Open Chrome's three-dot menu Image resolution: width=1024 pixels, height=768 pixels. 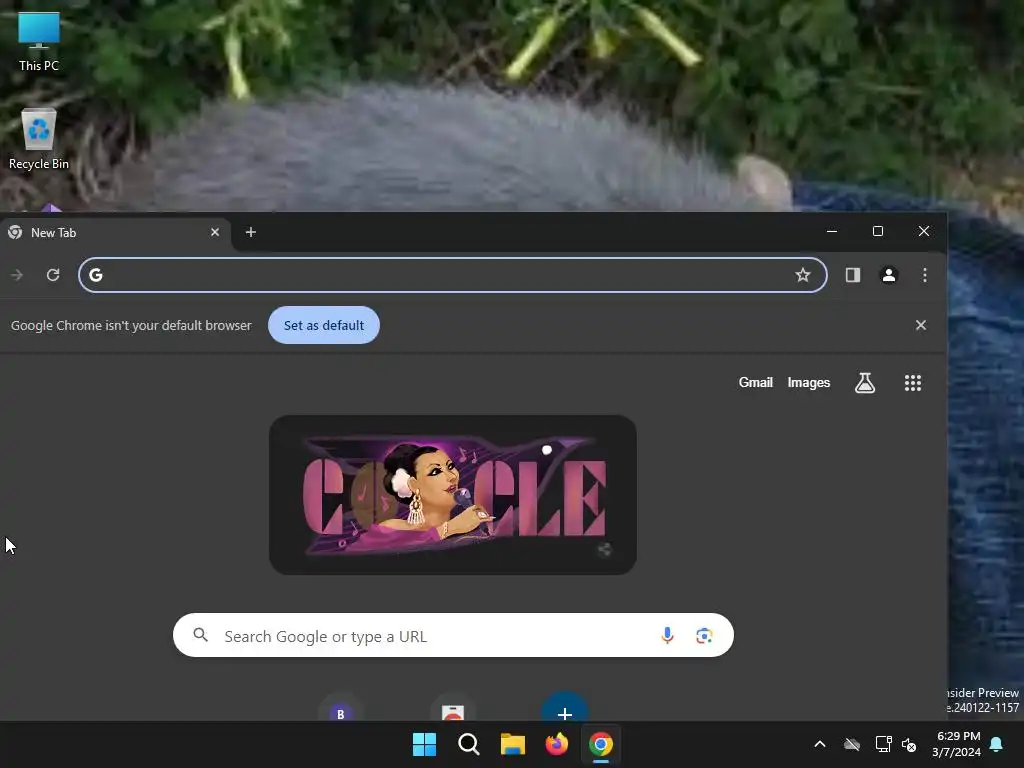pos(925,275)
